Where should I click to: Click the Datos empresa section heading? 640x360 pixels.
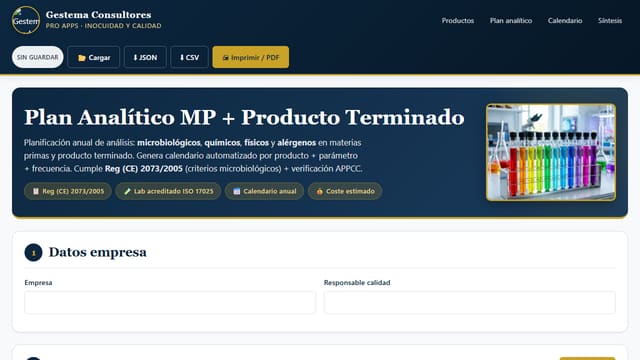click(x=98, y=252)
